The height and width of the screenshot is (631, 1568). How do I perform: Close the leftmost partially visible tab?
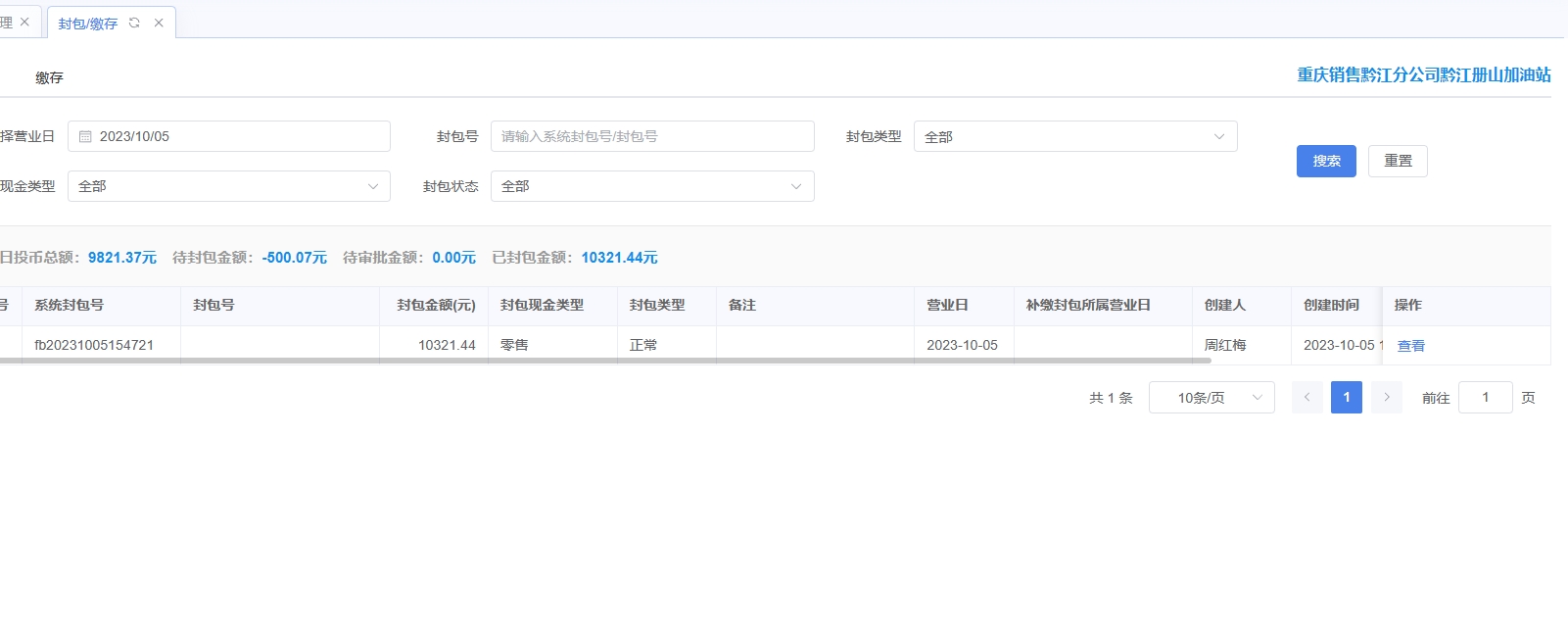point(24,22)
